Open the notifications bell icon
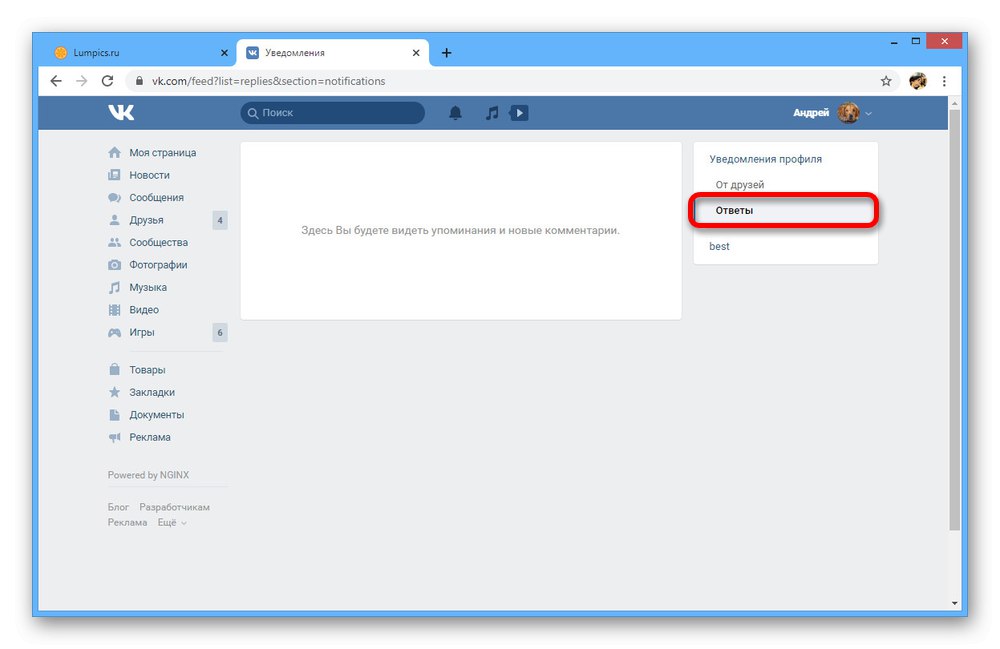The width and height of the screenshot is (1000, 649). pyautogui.click(x=455, y=113)
